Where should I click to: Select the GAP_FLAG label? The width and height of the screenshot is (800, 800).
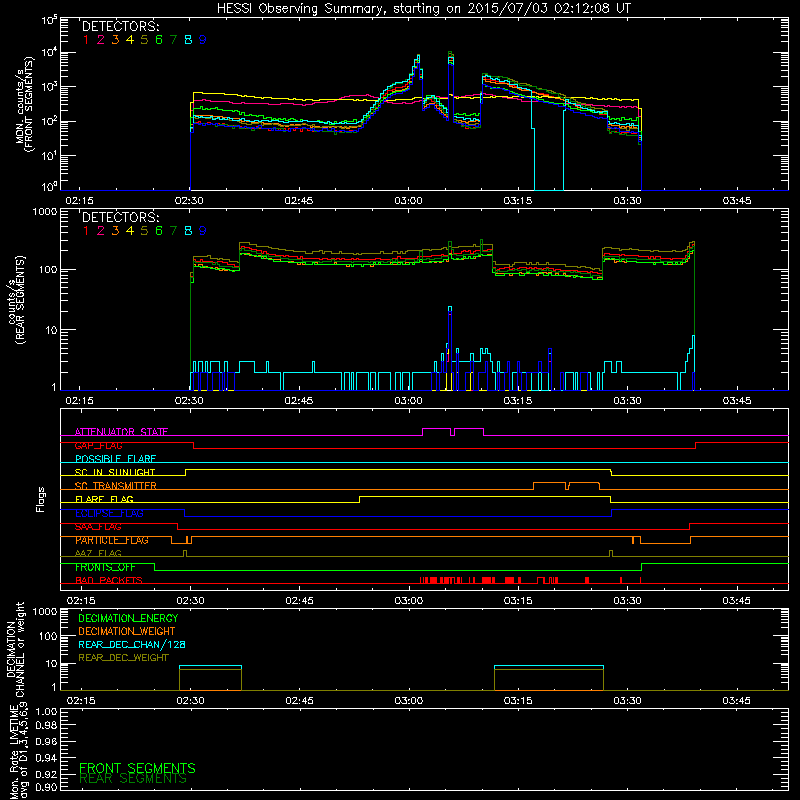[98, 445]
